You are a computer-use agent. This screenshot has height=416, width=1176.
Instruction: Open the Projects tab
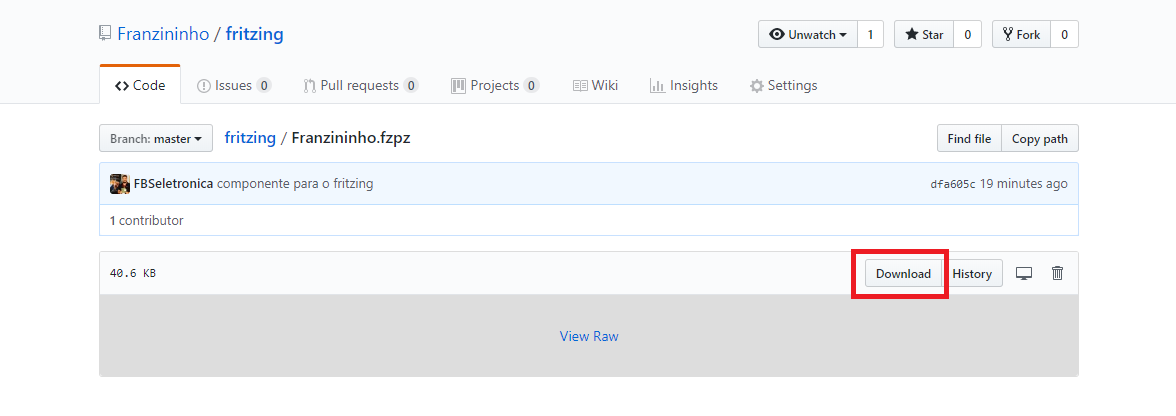click(495, 85)
